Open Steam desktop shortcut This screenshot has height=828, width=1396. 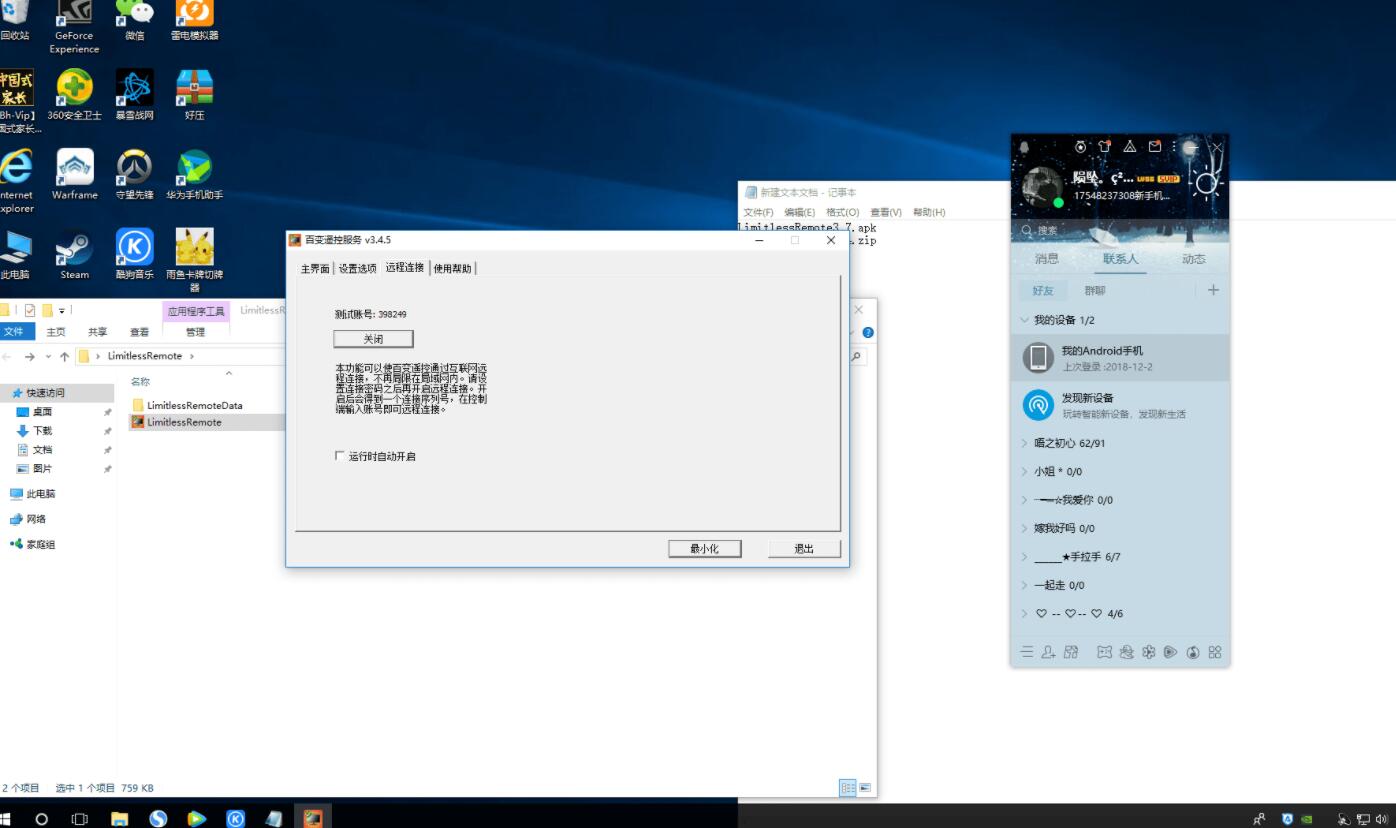click(74, 254)
